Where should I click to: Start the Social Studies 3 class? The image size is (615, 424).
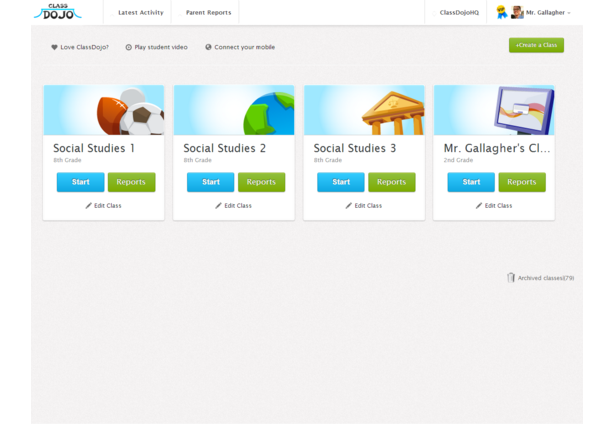341,182
